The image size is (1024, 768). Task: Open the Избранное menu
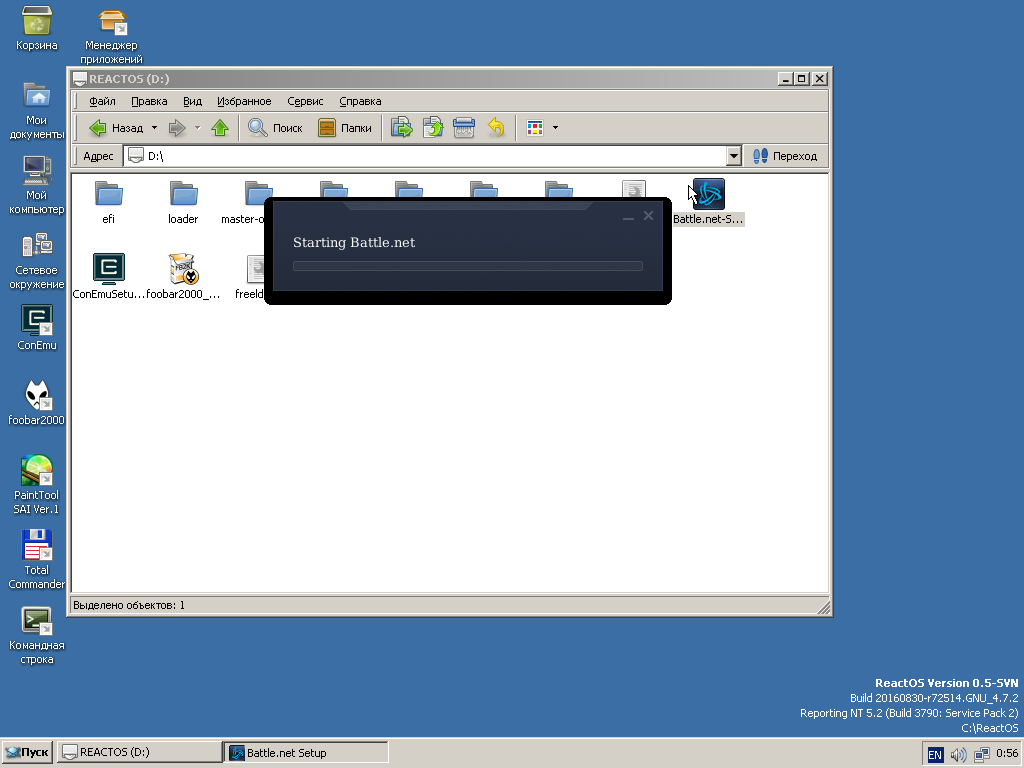[244, 101]
